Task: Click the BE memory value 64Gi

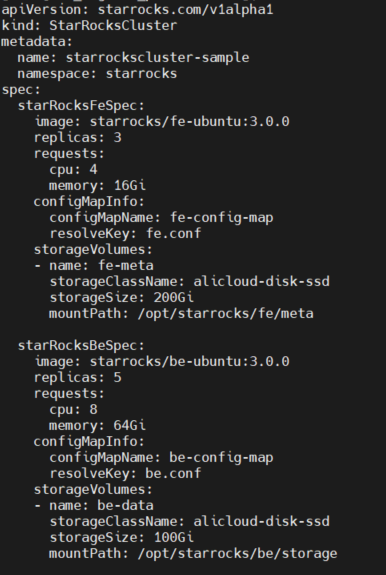Action: (x=129, y=426)
